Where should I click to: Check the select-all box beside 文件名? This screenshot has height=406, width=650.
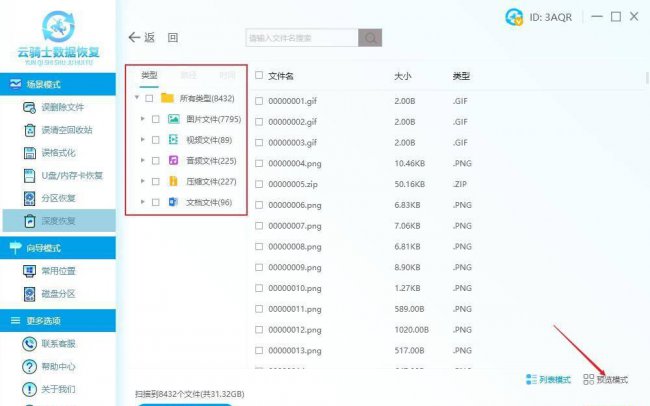(259, 75)
